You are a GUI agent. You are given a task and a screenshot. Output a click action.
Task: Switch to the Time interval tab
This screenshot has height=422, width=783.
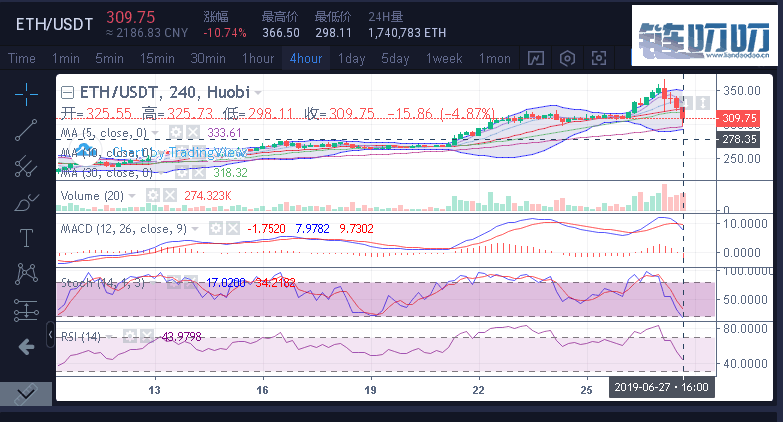tap(21, 58)
